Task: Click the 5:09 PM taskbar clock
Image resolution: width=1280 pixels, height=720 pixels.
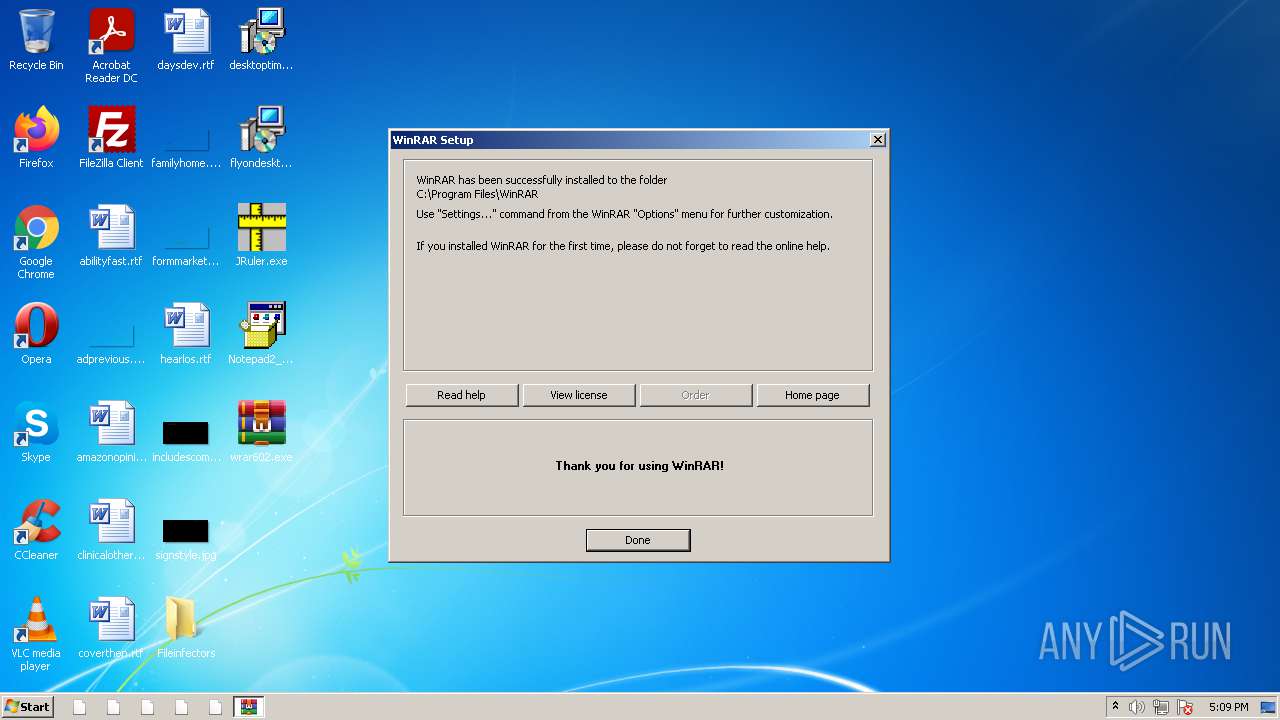Action: (1228, 707)
